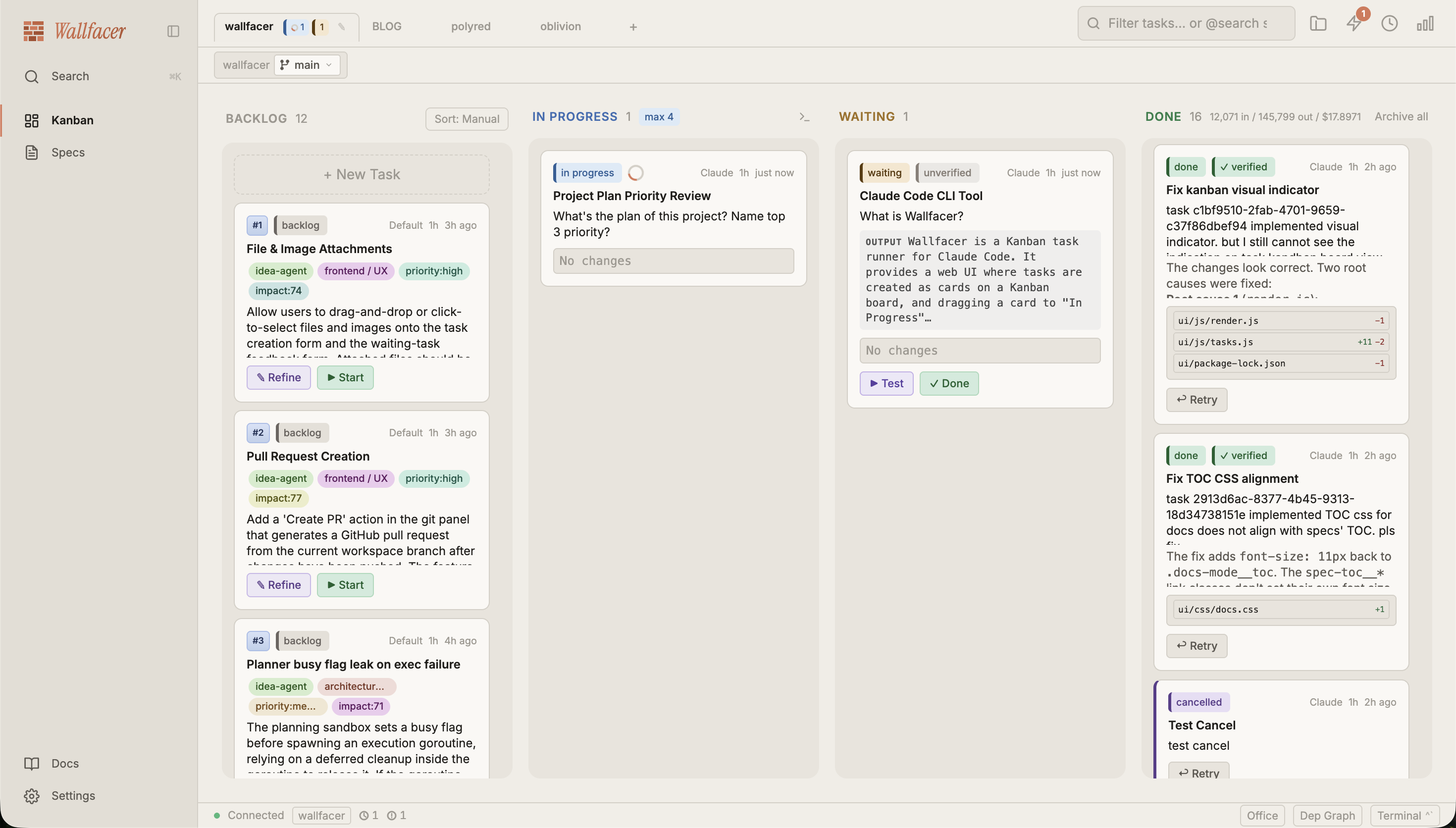Switch to the BLOG project tab
Image resolution: width=1456 pixels, height=828 pixels.
point(387,26)
